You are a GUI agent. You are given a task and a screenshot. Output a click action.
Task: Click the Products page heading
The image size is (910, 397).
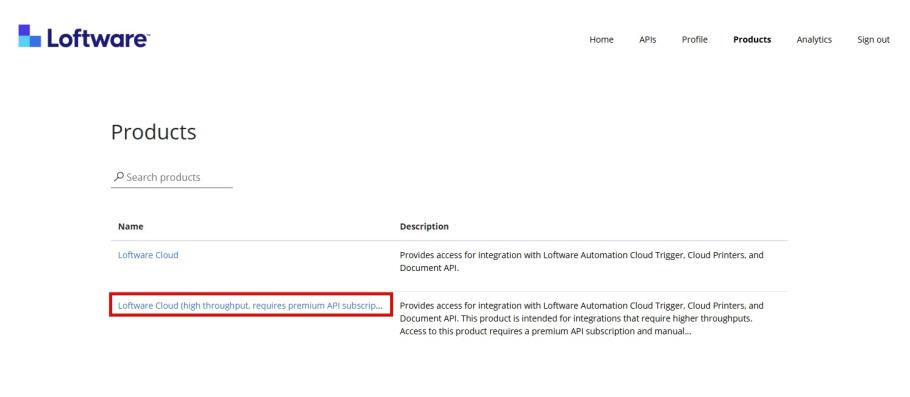click(154, 132)
